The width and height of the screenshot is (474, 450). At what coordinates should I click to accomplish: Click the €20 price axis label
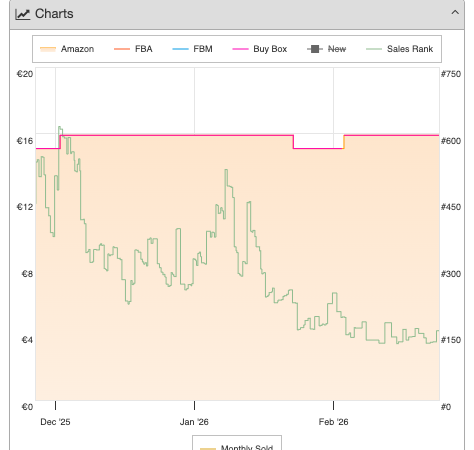tap(25, 74)
